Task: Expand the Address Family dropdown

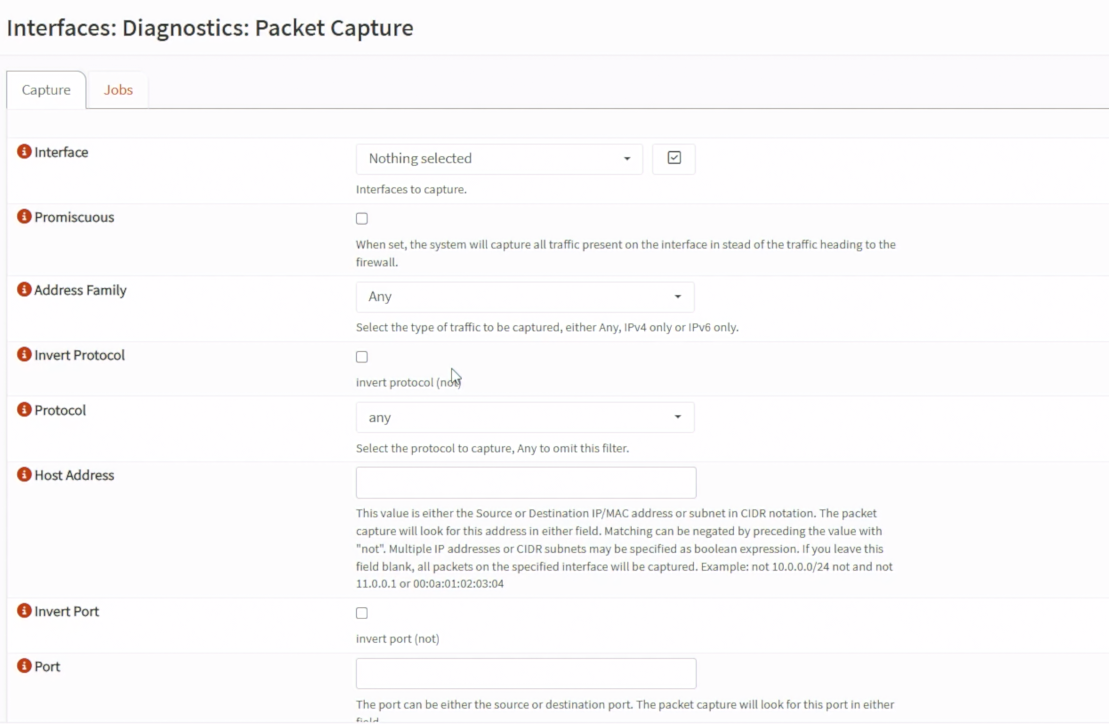Action: pos(525,297)
